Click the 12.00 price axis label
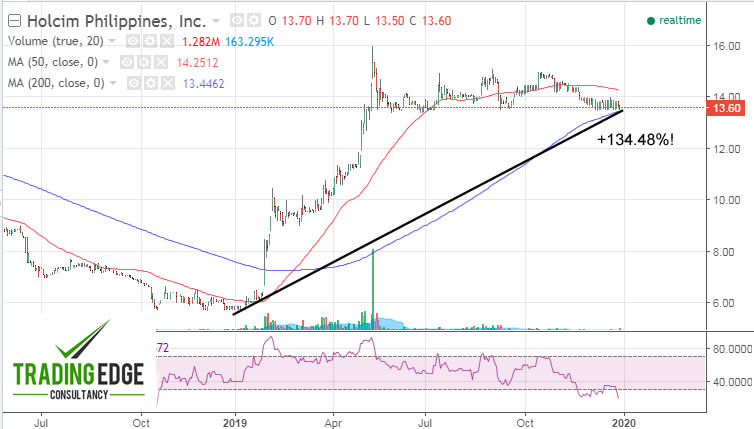Viewport: 754px width, 429px height. (726, 149)
